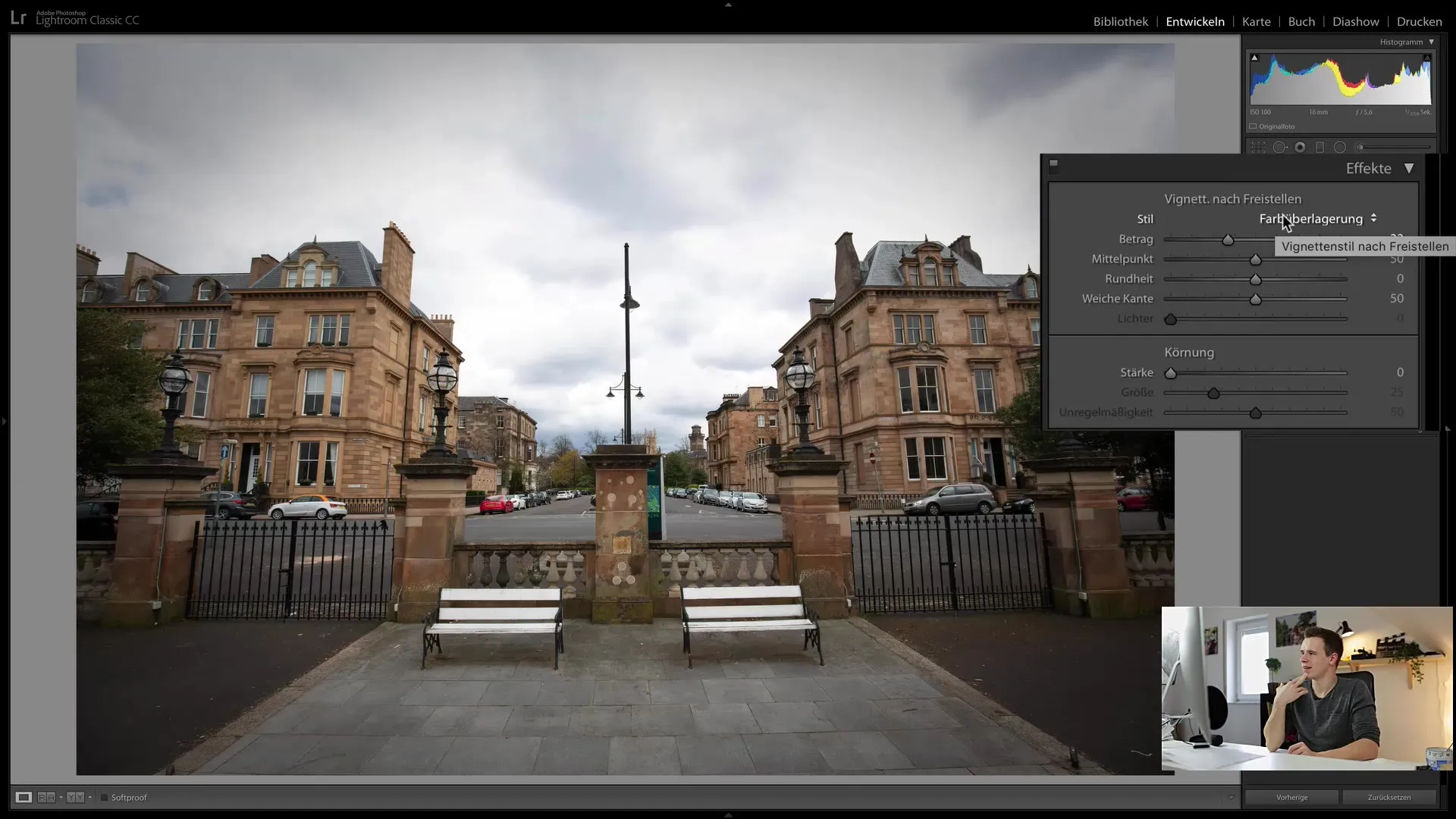Click the Unregelmäßigkeit slider handle

click(1255, 413)
